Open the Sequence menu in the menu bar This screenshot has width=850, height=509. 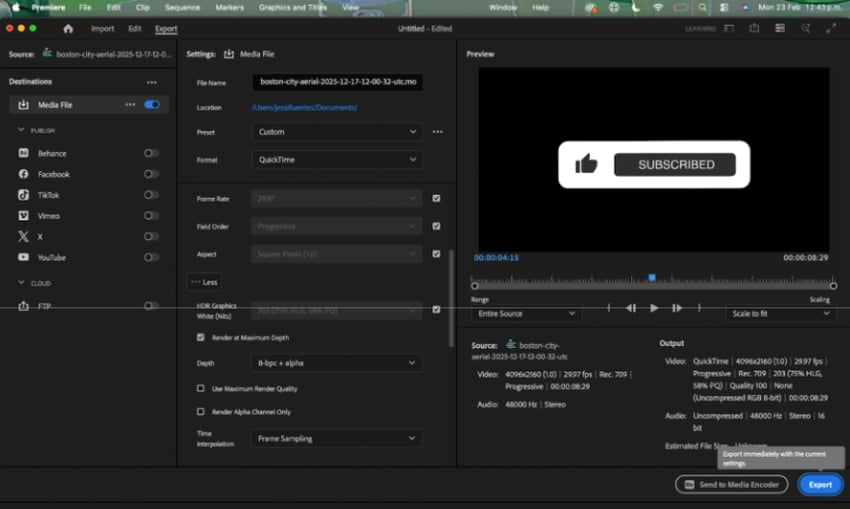click(181, 7)
